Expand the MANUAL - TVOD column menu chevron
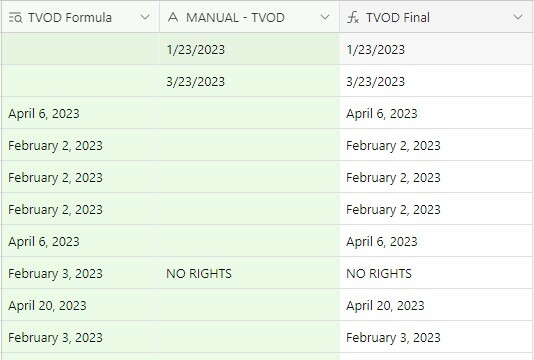This screenshot has height=360, width=534. [325, 17]
